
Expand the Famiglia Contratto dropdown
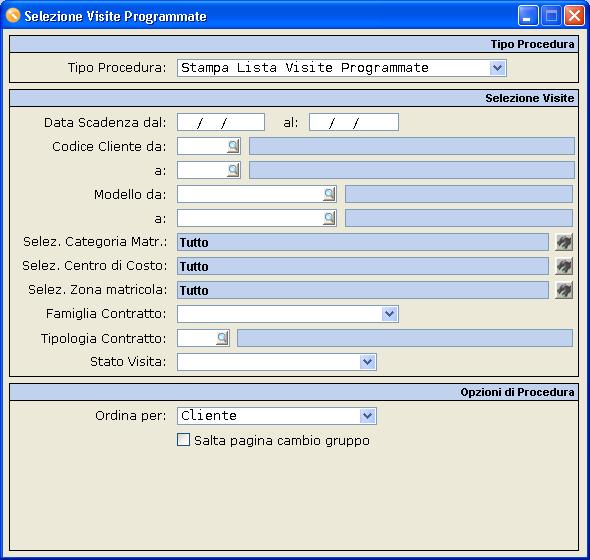pos(389,314)
